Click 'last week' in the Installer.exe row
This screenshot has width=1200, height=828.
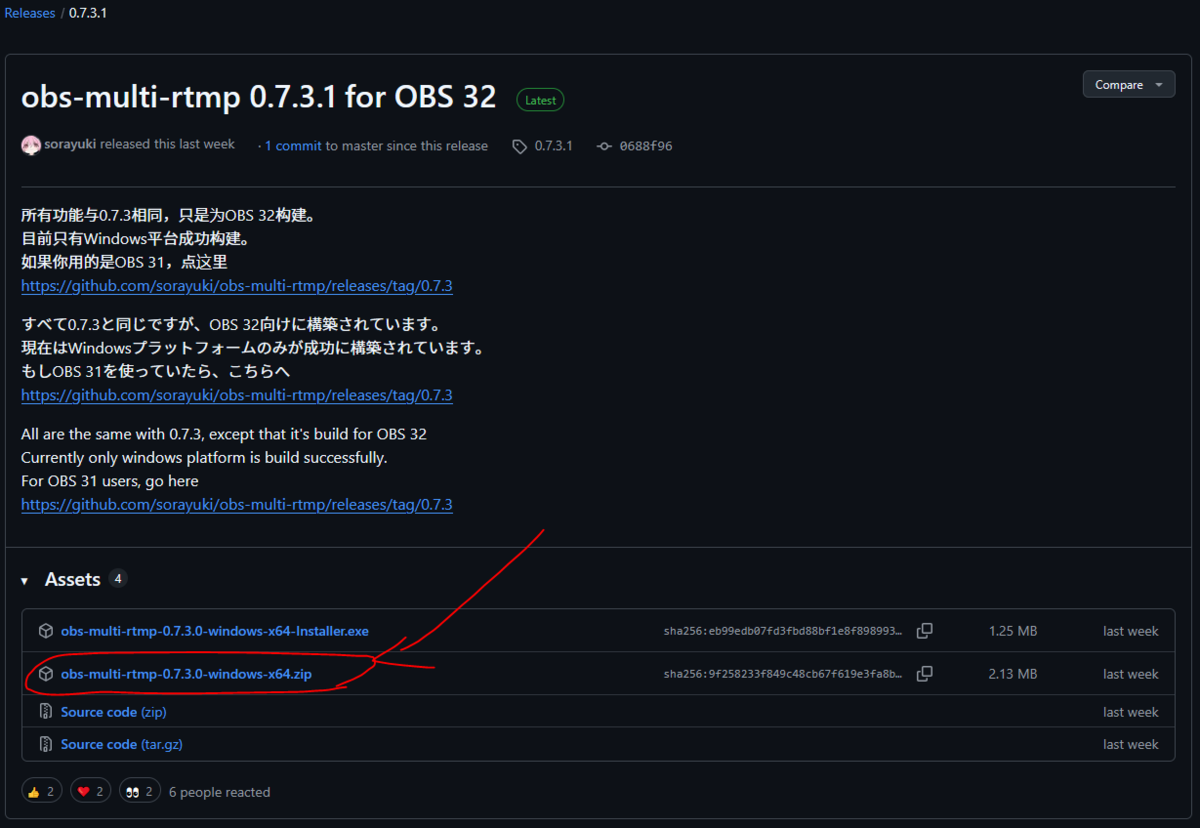point(1131,632)
